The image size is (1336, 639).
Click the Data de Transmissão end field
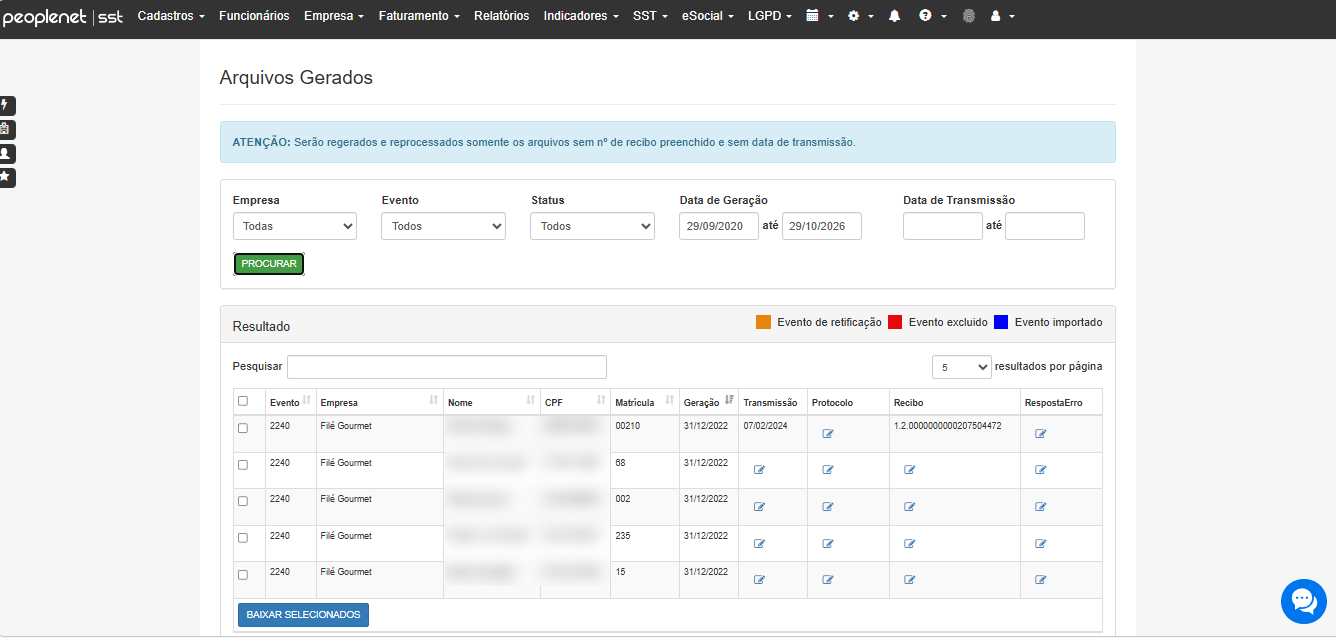1045,226
